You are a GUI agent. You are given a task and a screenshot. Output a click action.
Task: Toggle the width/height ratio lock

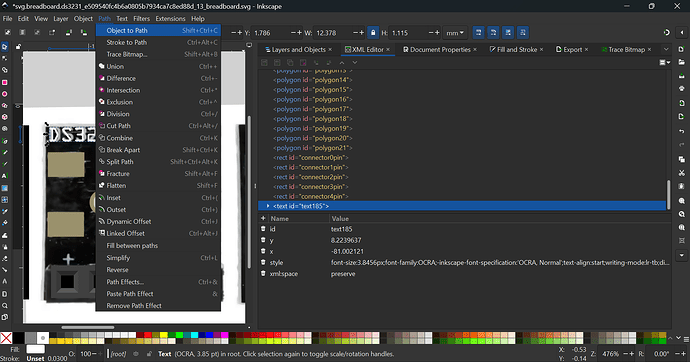(x=373, y=33)
